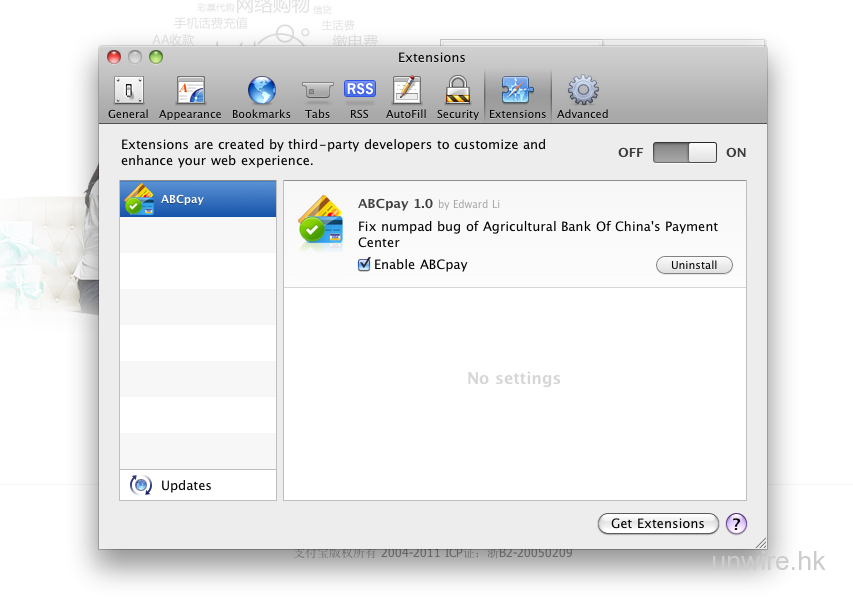Select ABCpay in the extensions list
Viewport: 853px width, 604px height.
click(x=198, y=199)
